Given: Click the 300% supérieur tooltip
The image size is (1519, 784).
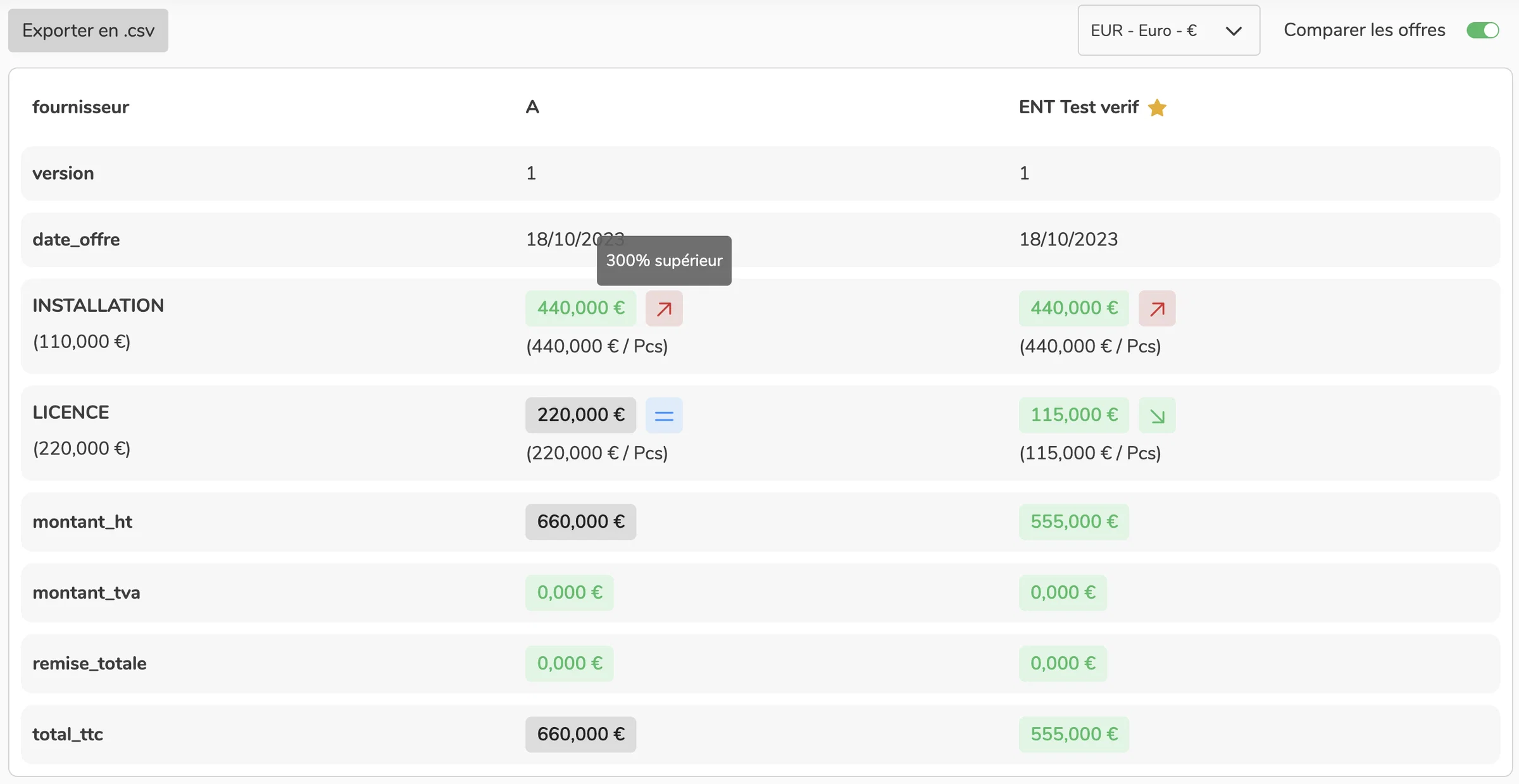Looking at the screenshot, I should pos(664,261).
